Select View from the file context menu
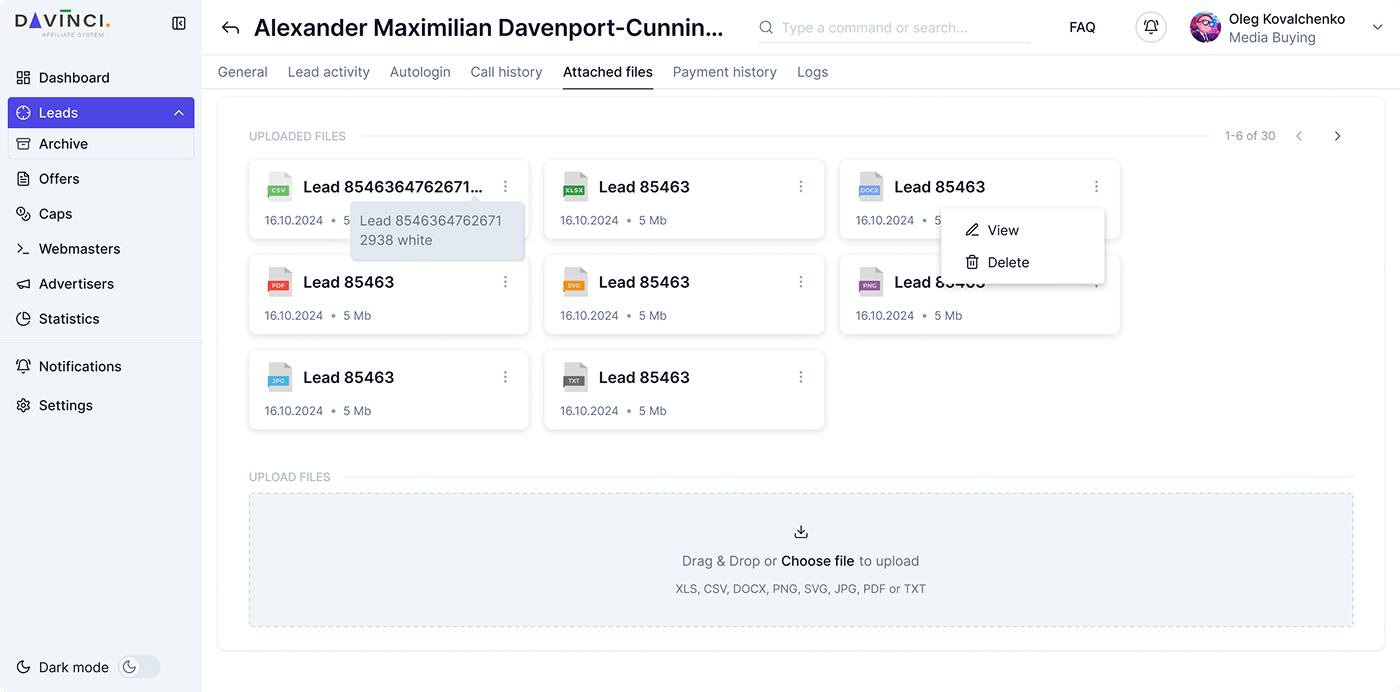This screenshot has height=692, width=1400. [1002, 230]
